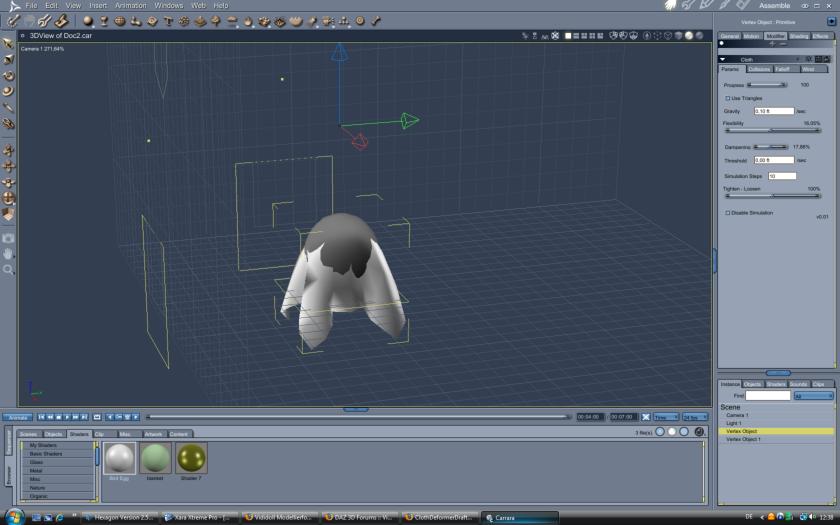Click the Progress slider
The height and width of the screenshot is (525, 840).
point(767,85)
